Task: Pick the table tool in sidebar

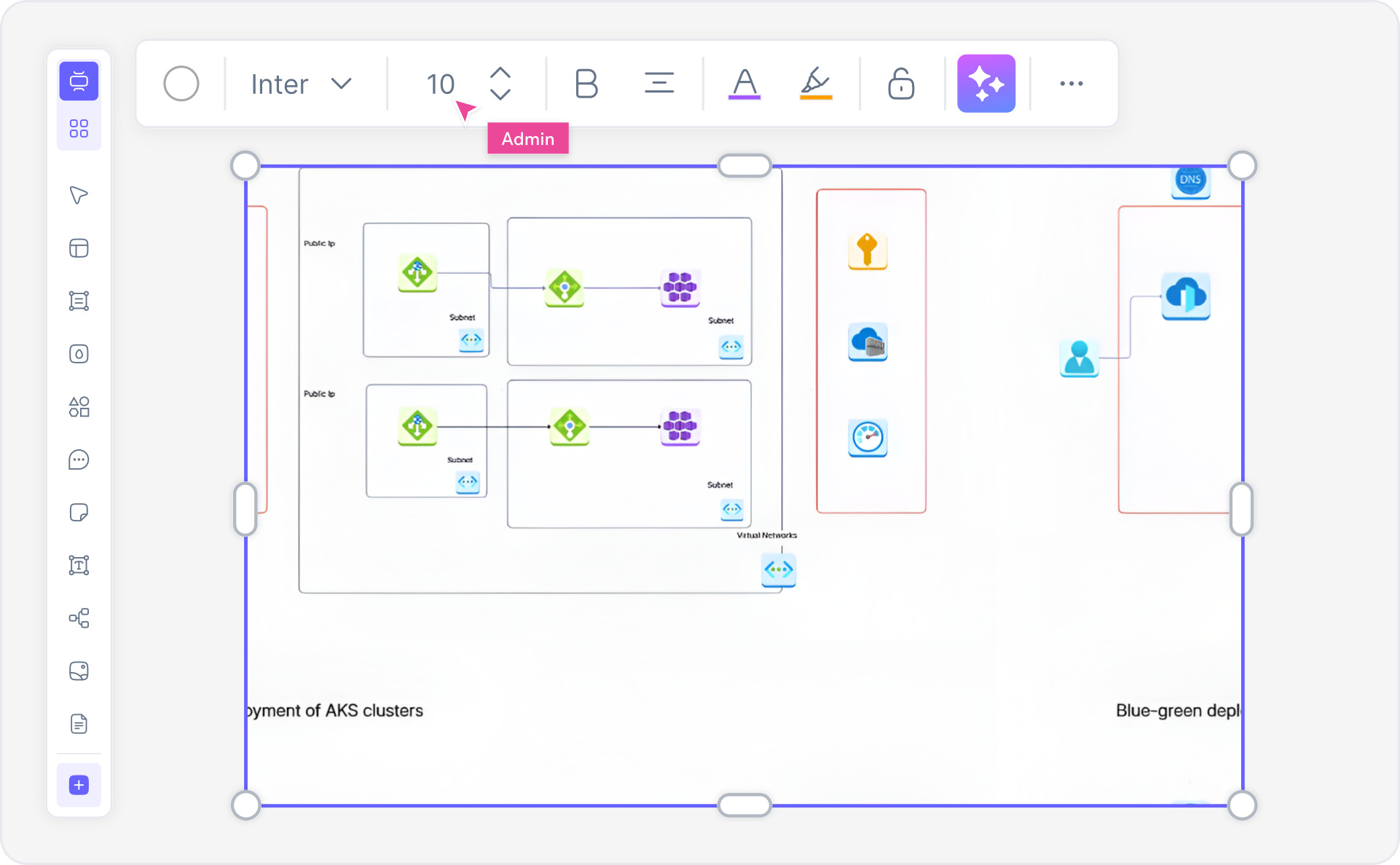Action: coord(79,248)
